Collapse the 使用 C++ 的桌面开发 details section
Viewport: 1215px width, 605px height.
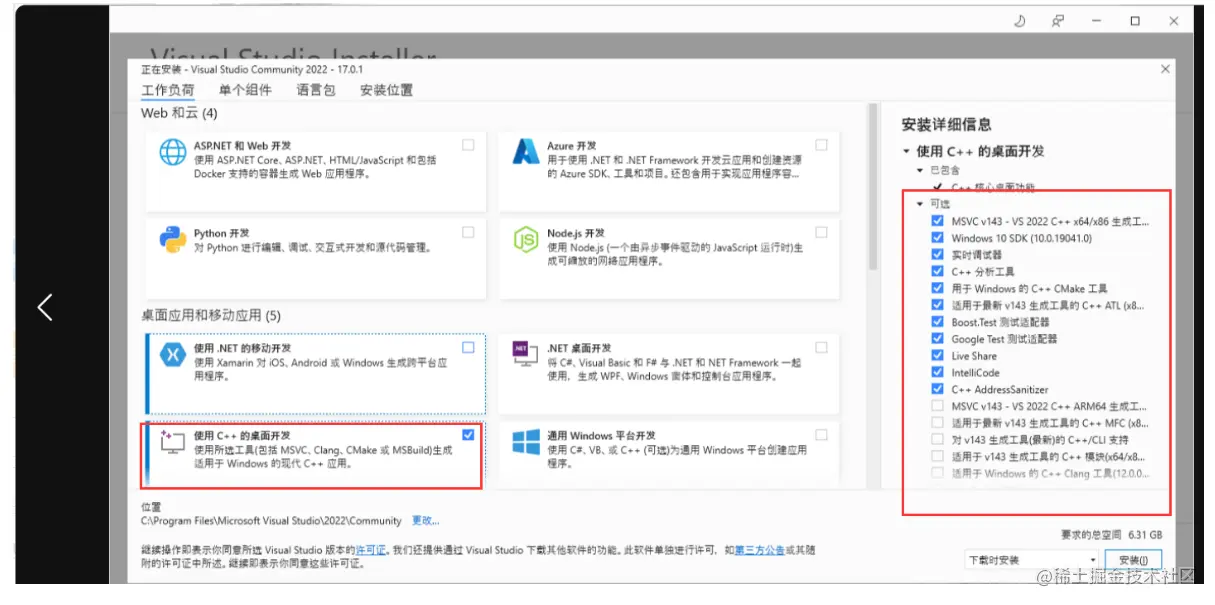tap(907, 151)
